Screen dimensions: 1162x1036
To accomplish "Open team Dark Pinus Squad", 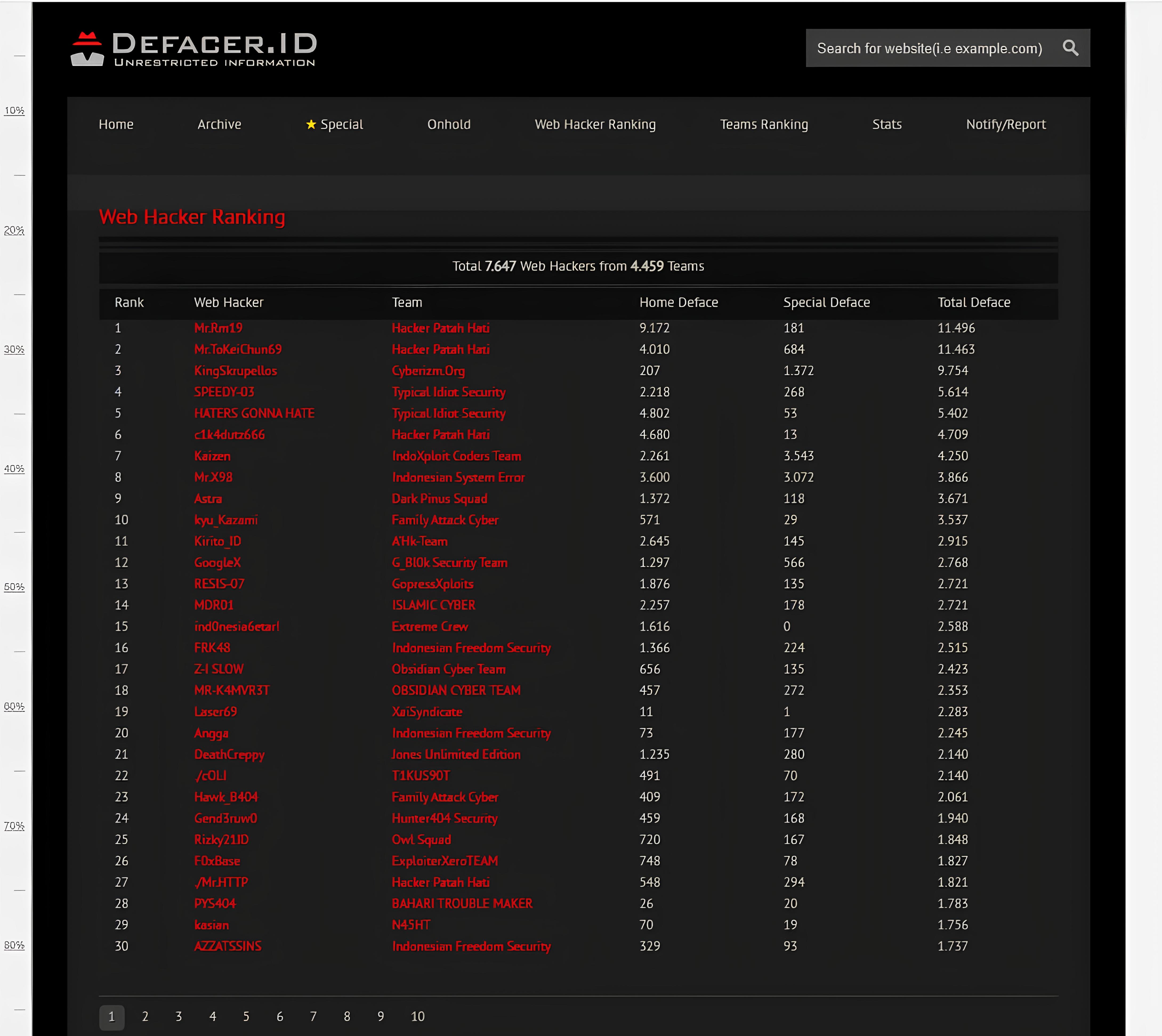I will point(439,499).
